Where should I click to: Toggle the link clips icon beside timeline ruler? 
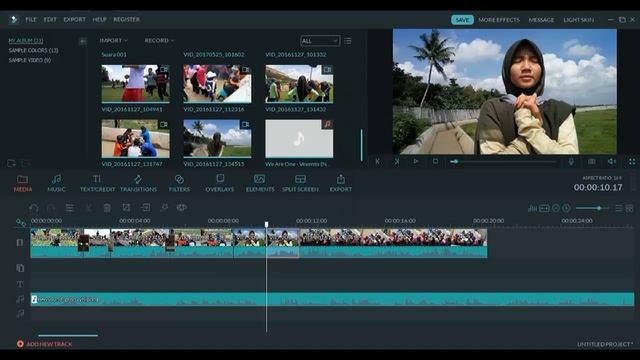pos(21,222)
